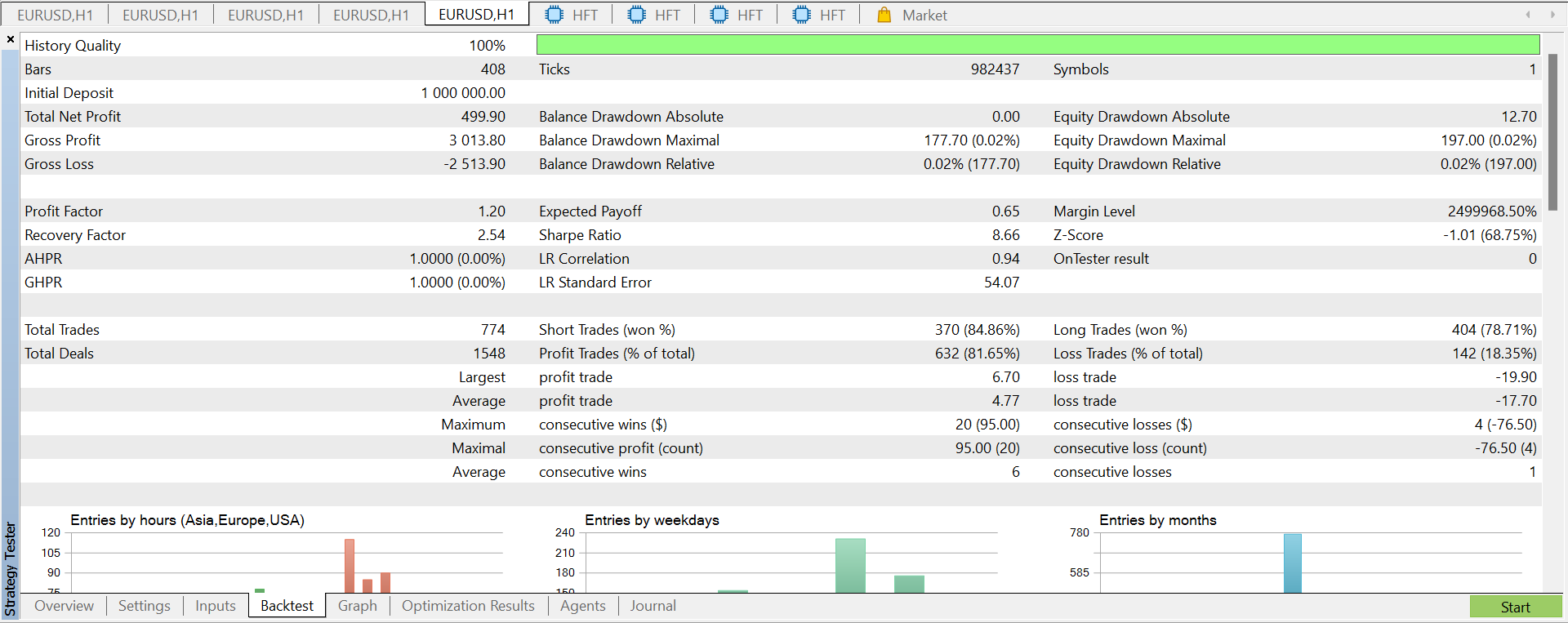Viewport: 1568px width, 623px height.
Task: Click the blue bar in Entries by months
Action: [x=1293, y=563]
